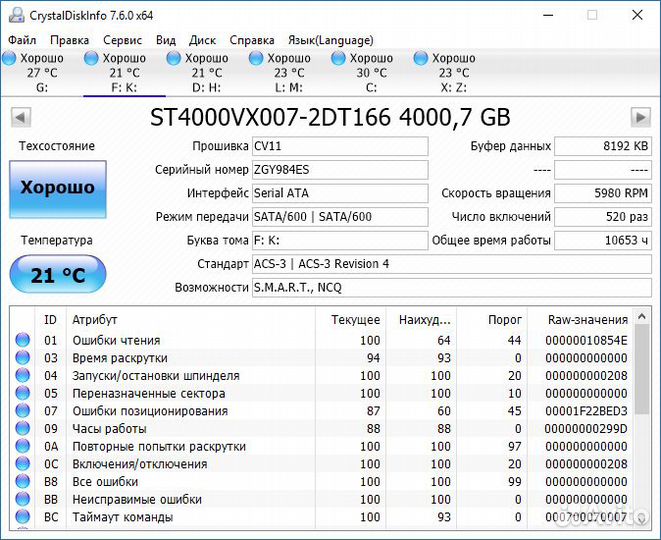661x540 pixels.
Task: Click status icon for Ошибки позиционирования
Action: point(23,411)
